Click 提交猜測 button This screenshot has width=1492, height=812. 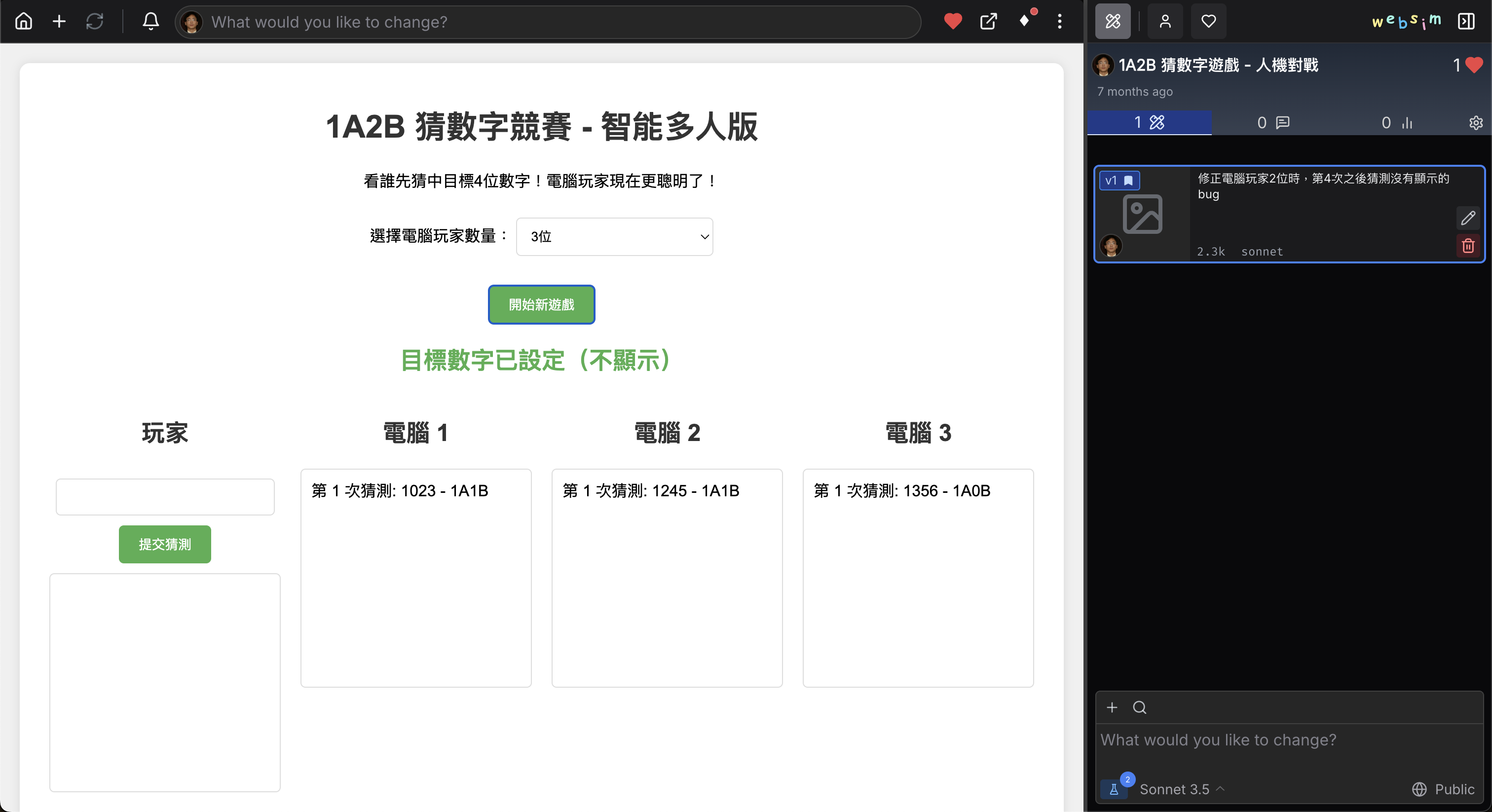click(x=165, y=545)
